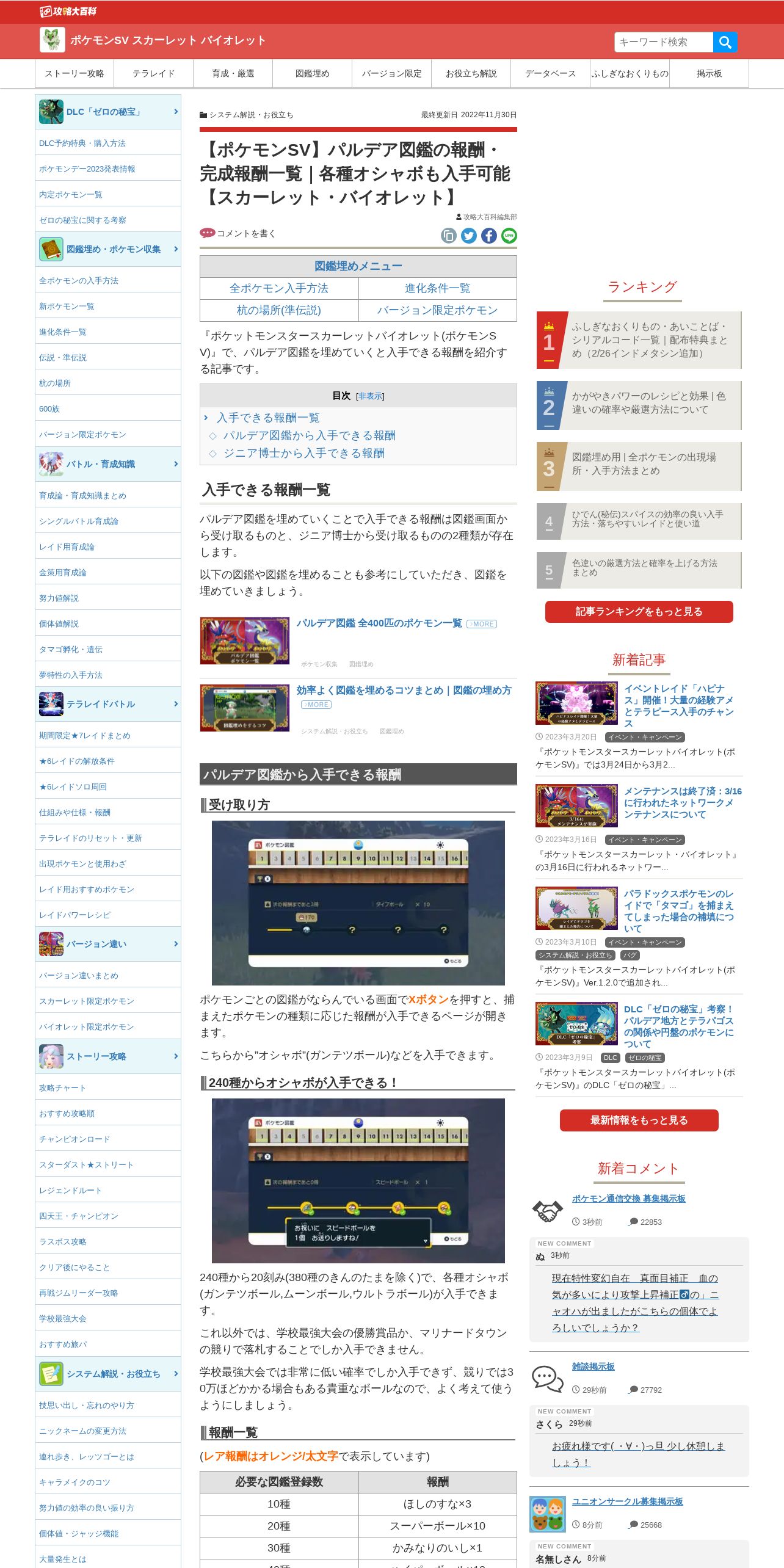
Task: Click the DLC ゼロの秘宝 sidebar icon
Action: coord(51,112)
